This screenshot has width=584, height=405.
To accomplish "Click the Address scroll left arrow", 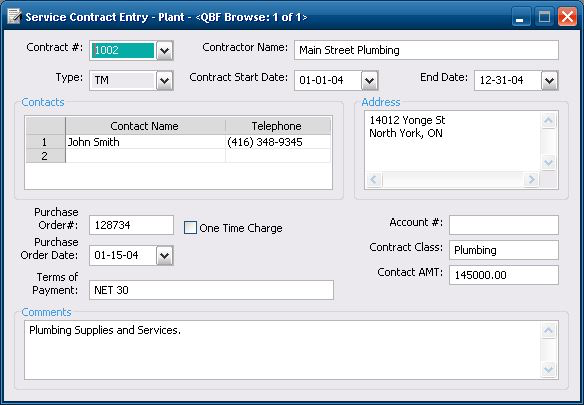I will point(374,180).
